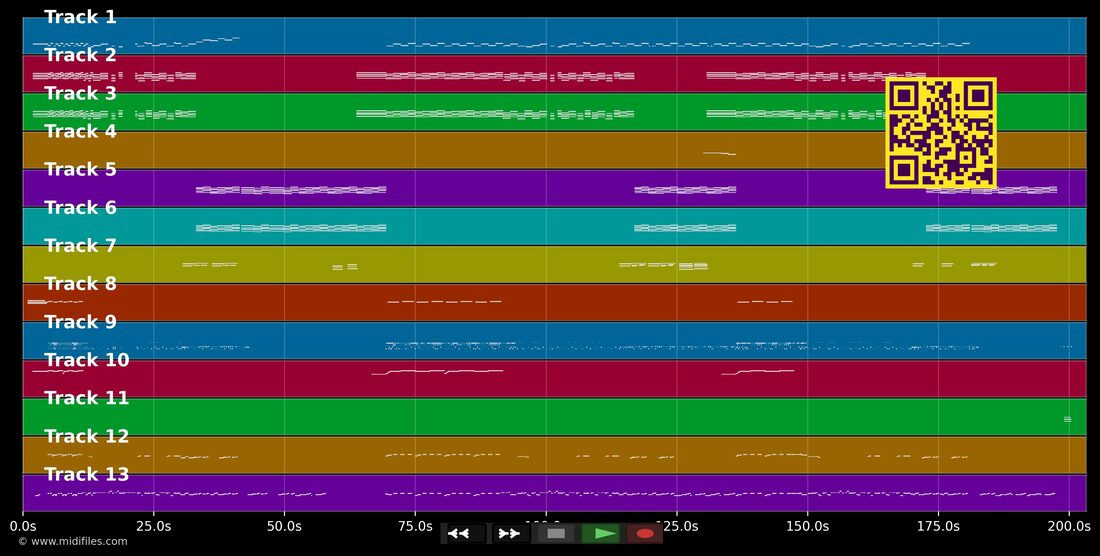Select the single note in Track 11
This screenshot has width=1100, height=556.
[1068, 419]
